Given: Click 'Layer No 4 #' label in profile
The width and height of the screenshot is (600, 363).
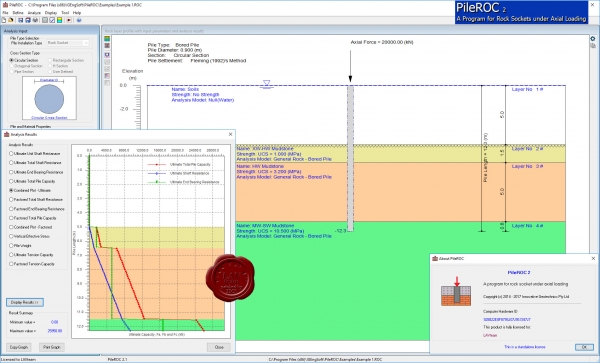Looking at the screenshot, I should 527,226.
